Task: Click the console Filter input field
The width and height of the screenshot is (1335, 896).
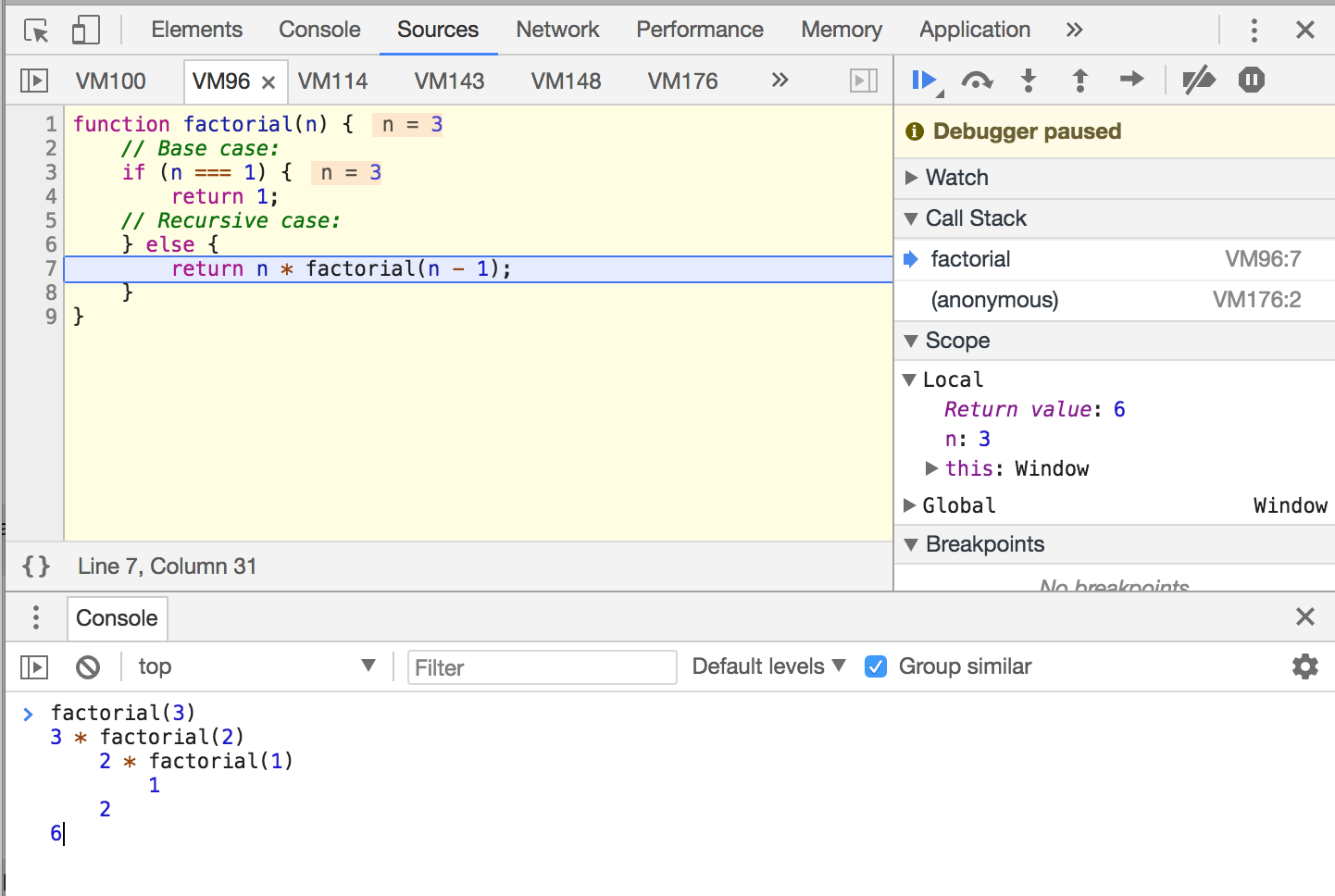Action: [x=543, y=667]
